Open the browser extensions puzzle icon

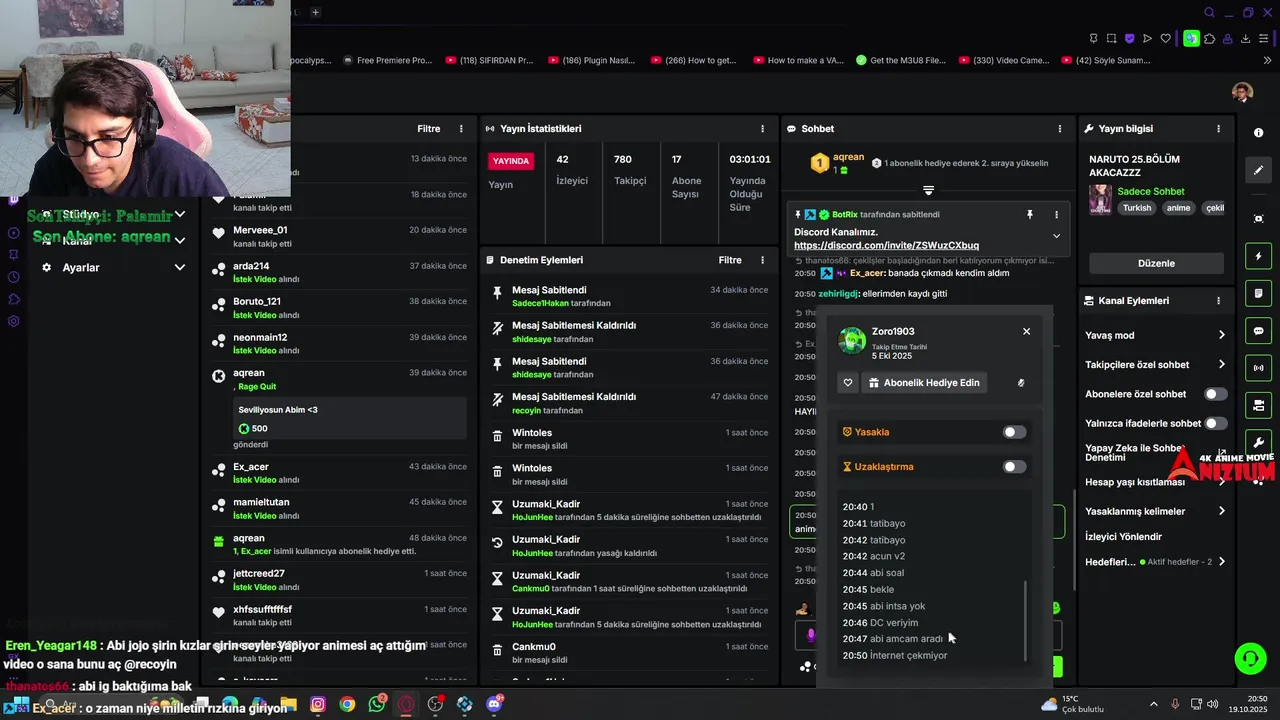click(x=1209, y=38)
